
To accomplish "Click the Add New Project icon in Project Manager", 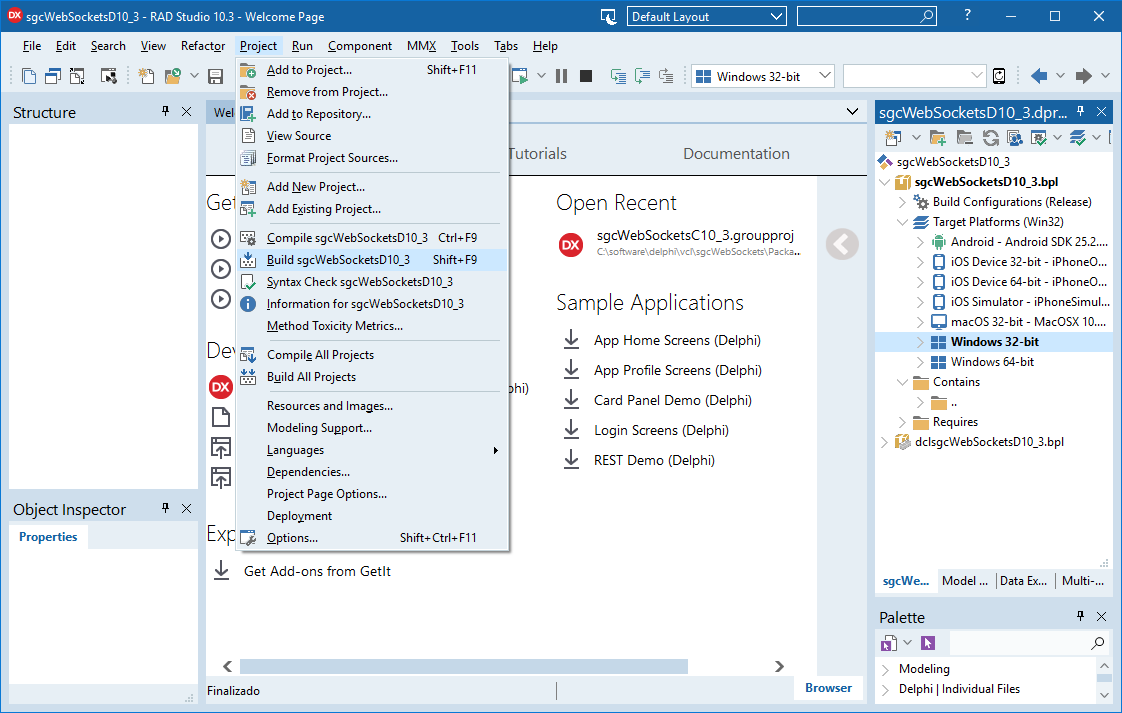I will point(893,137).
